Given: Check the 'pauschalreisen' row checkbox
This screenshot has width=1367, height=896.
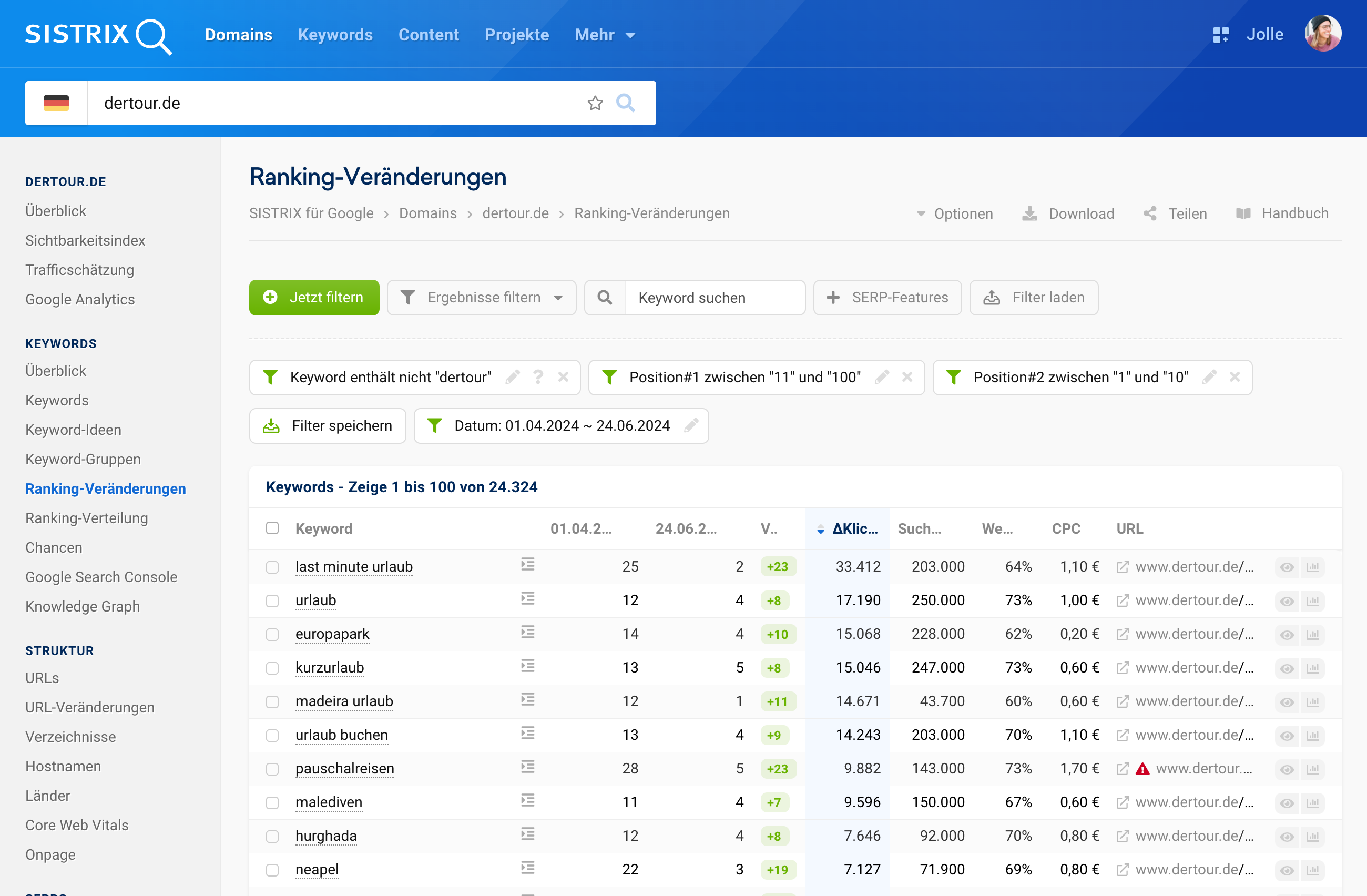Looking at the screenshot, I should [272, 769].
